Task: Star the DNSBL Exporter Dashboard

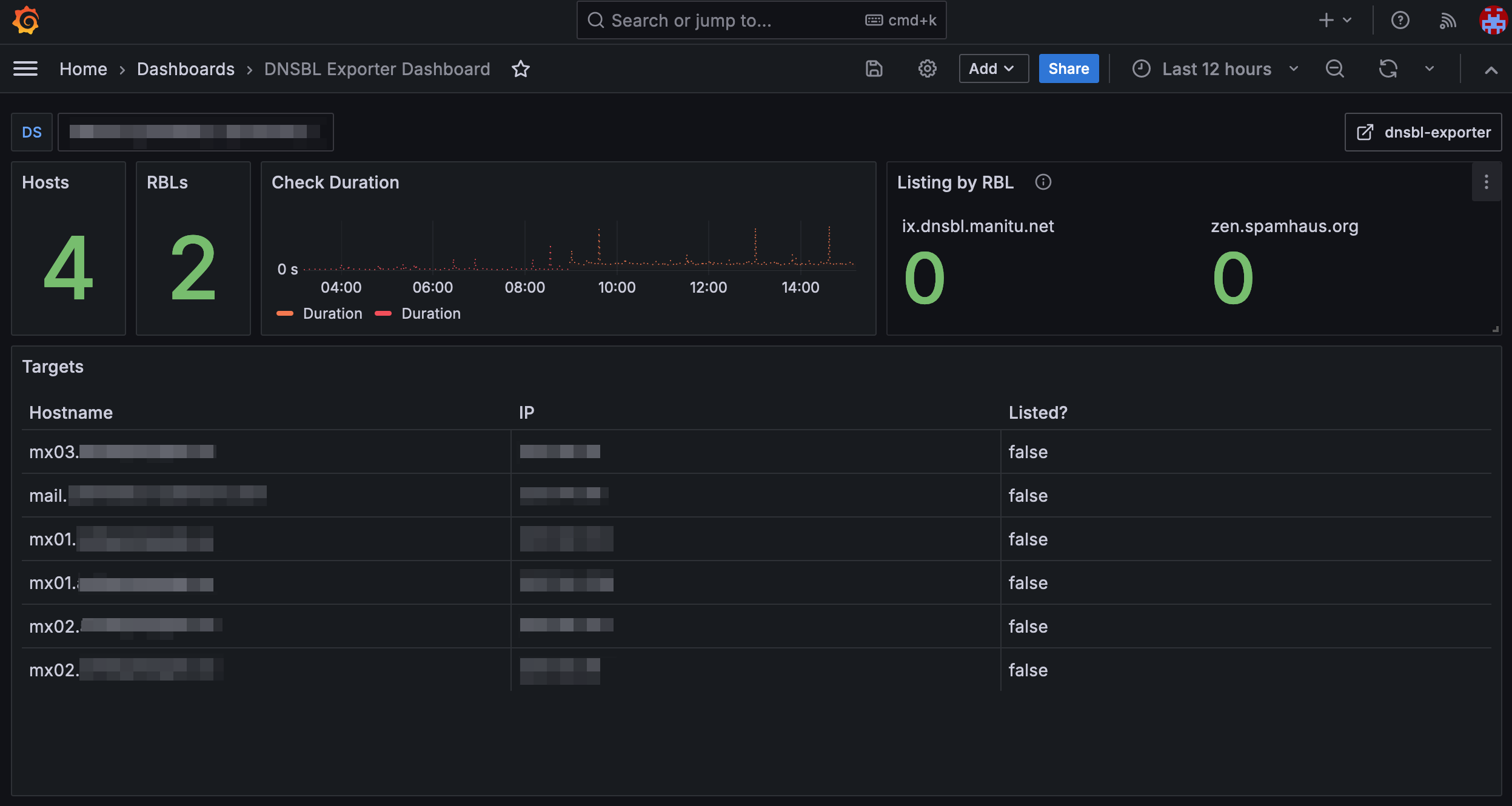Action: (521, 69)
